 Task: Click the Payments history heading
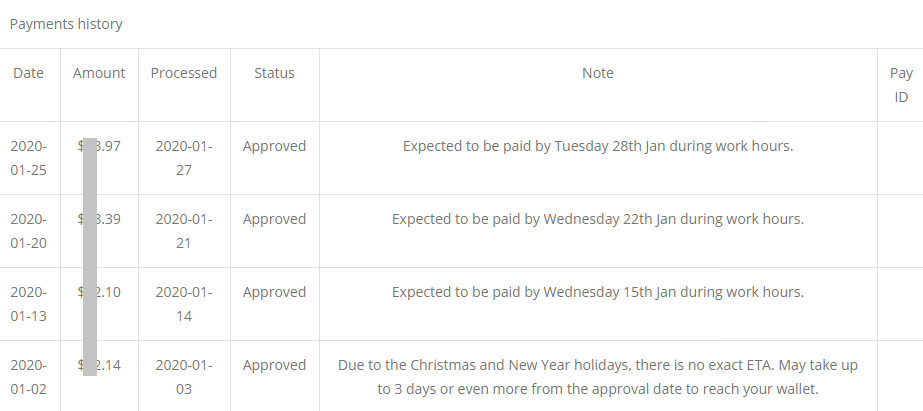point(66,24)
